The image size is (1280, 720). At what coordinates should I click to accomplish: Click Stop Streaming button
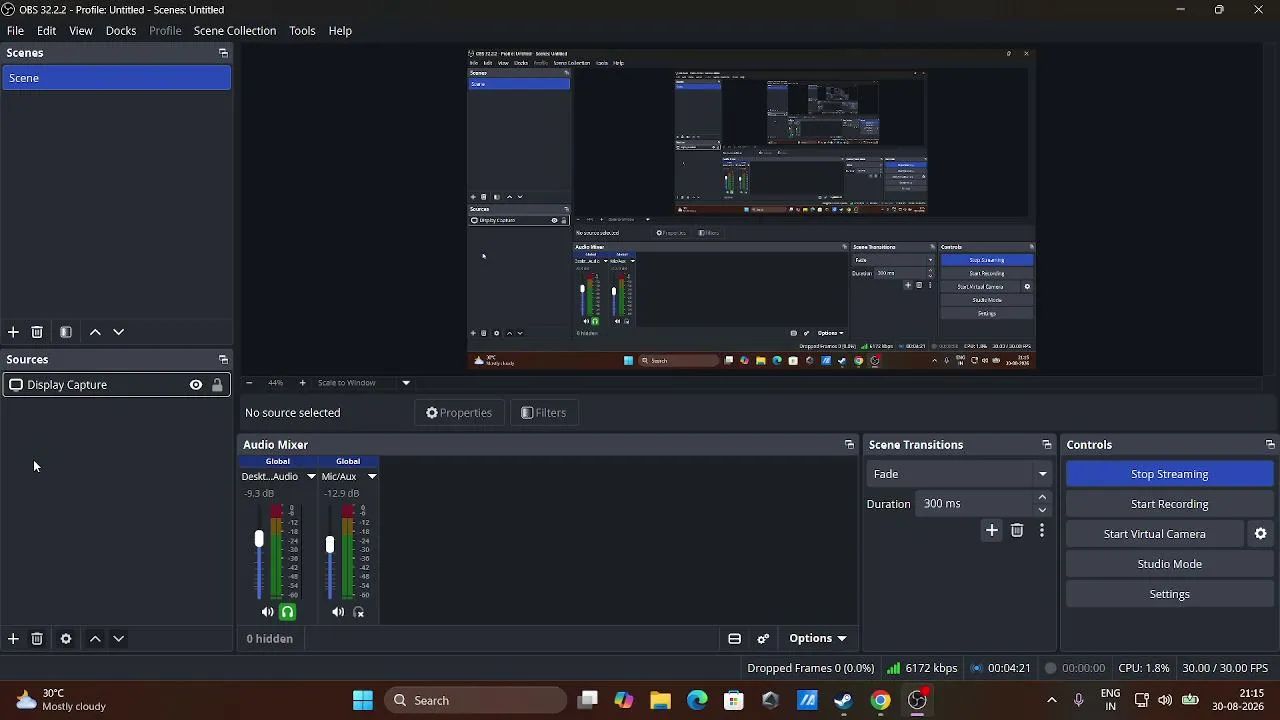coord(1169,474)
